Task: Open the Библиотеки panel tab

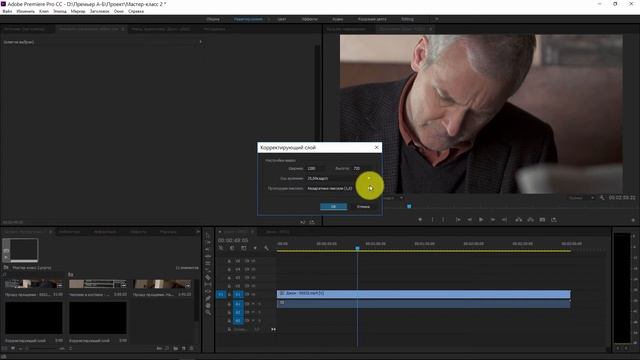Action: coord(69,232)
